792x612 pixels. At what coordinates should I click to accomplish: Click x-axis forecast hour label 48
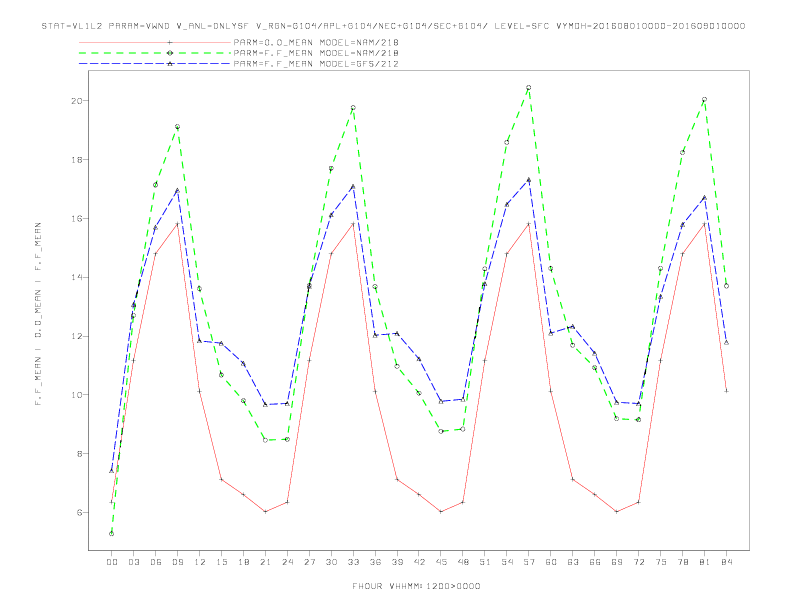[x=463, y=562]
